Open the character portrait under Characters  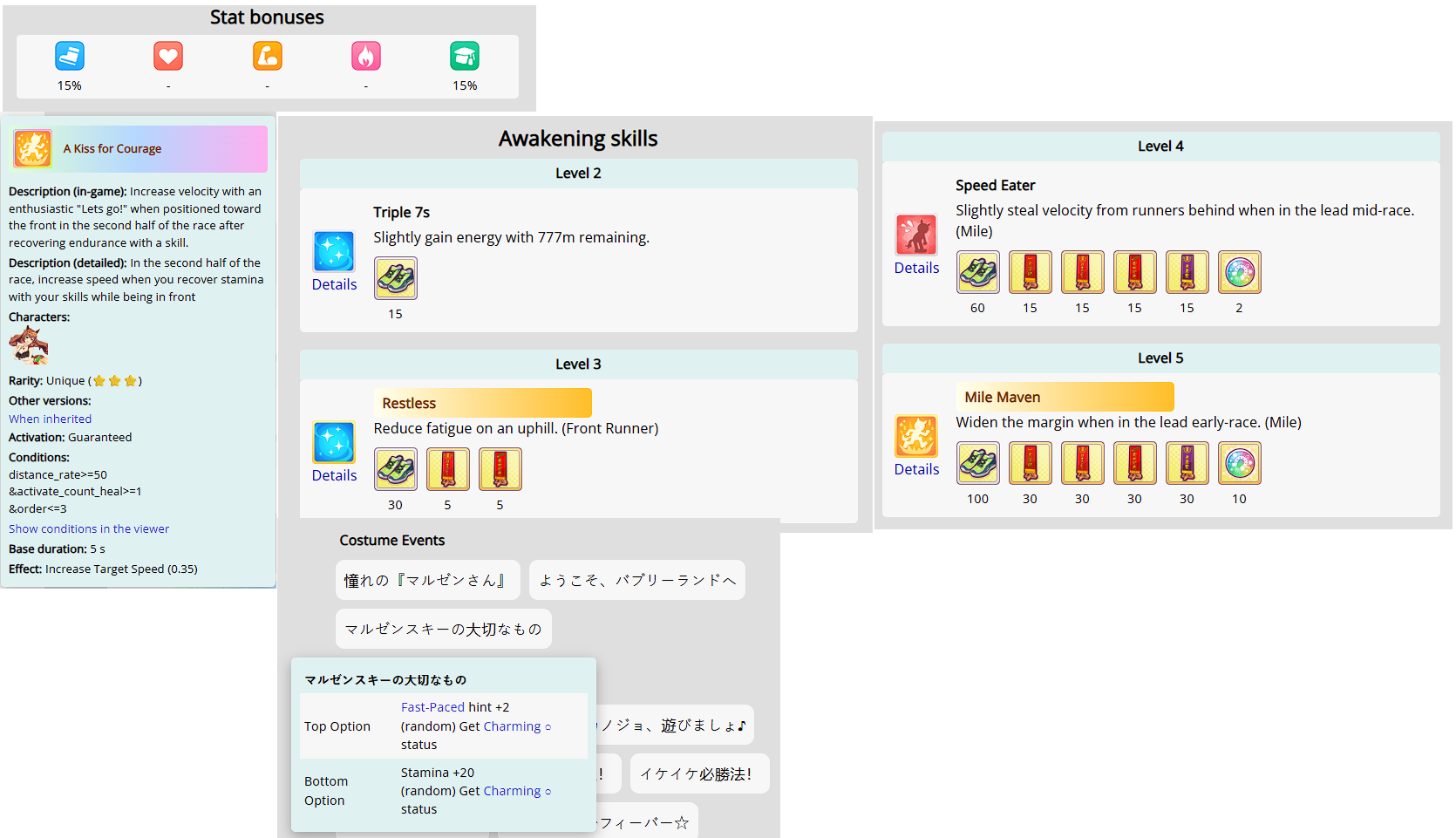(x=28, y=346)
